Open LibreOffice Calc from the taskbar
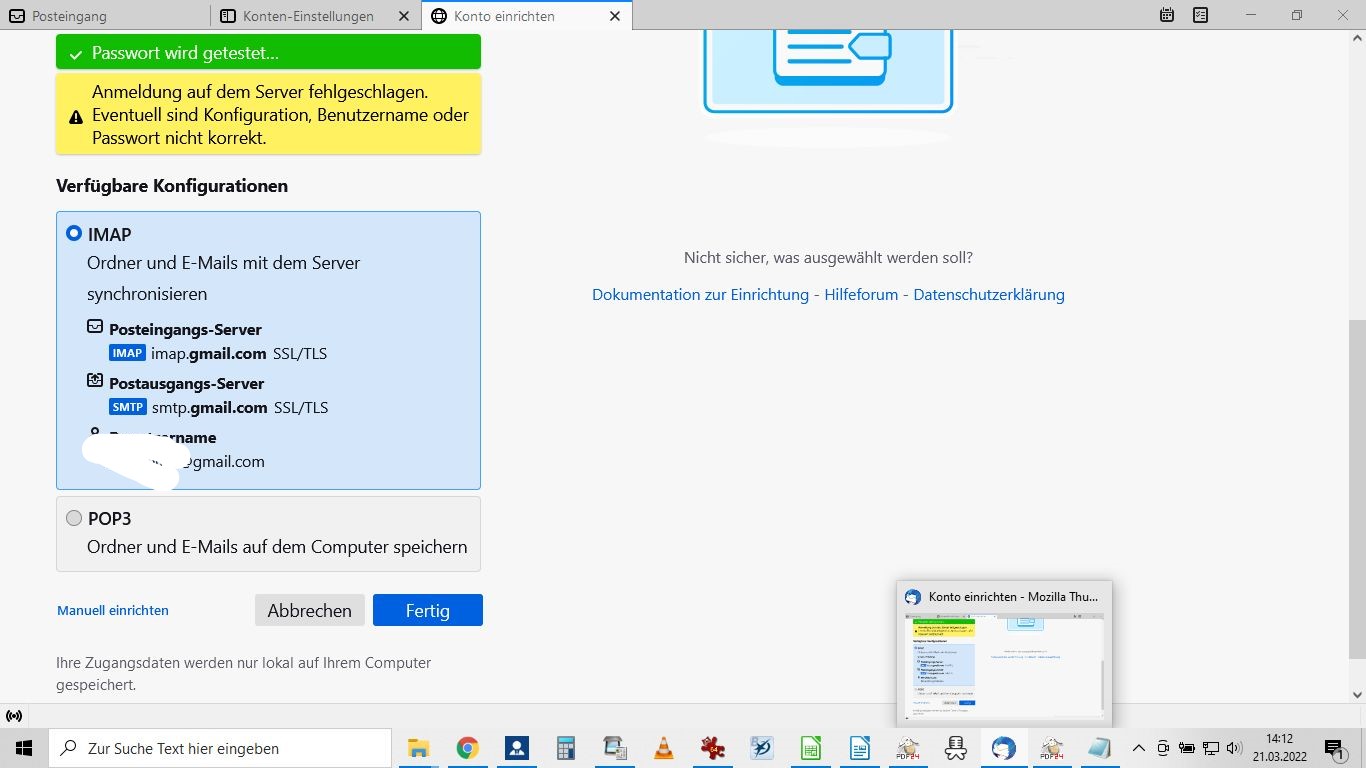The image size is (1366, 768). [810, 748]
